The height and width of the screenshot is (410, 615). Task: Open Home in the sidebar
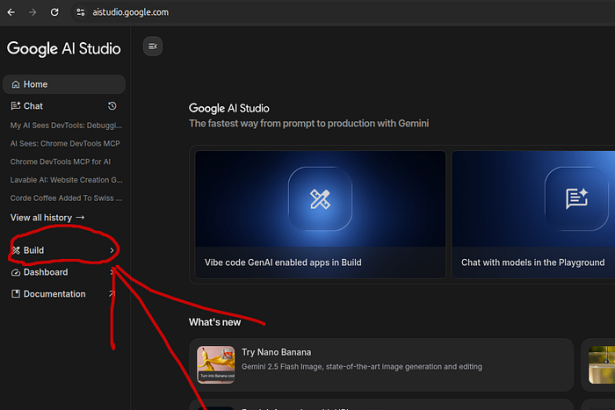(x=64, y=84)
